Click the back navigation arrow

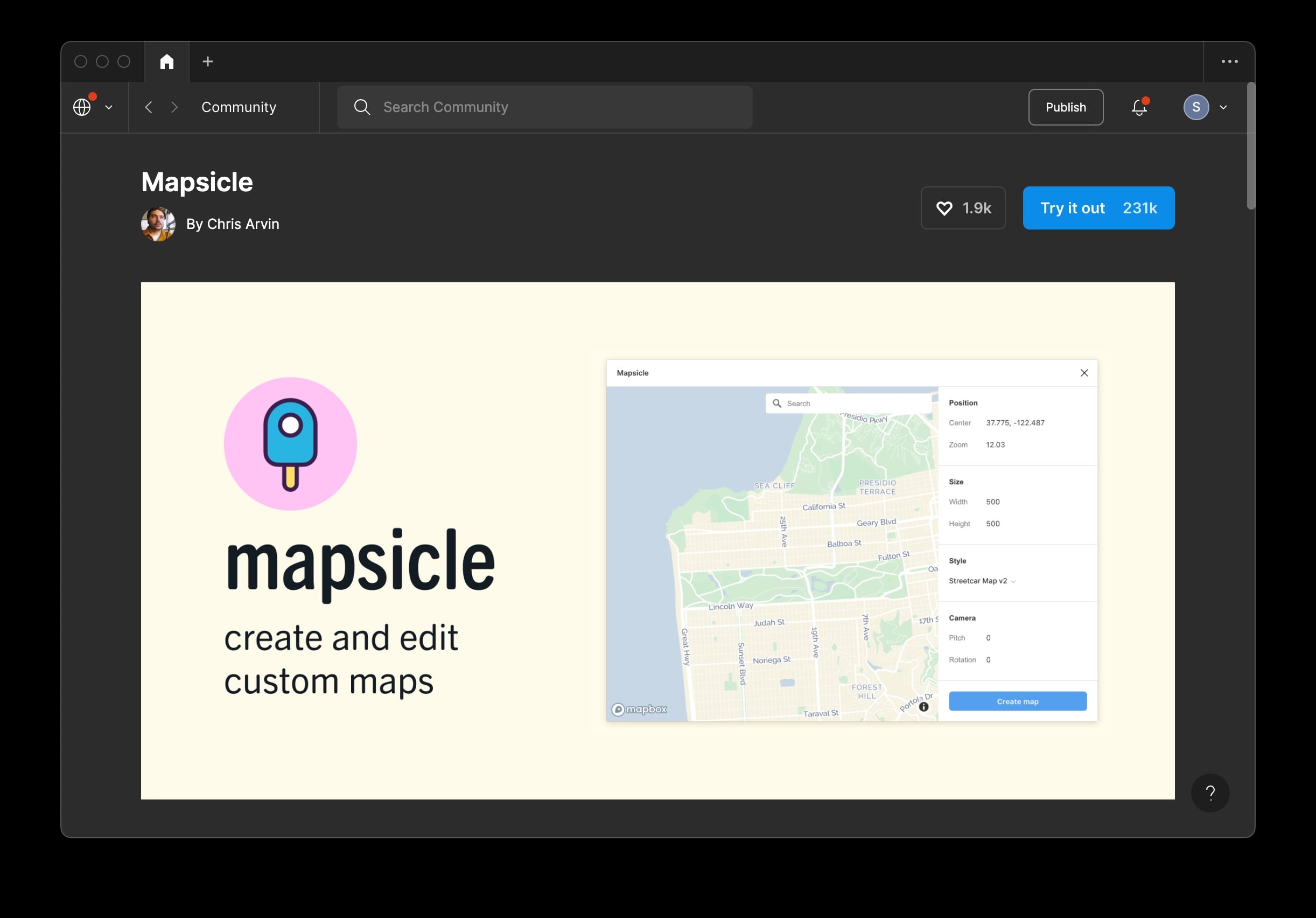pos(149,107)
